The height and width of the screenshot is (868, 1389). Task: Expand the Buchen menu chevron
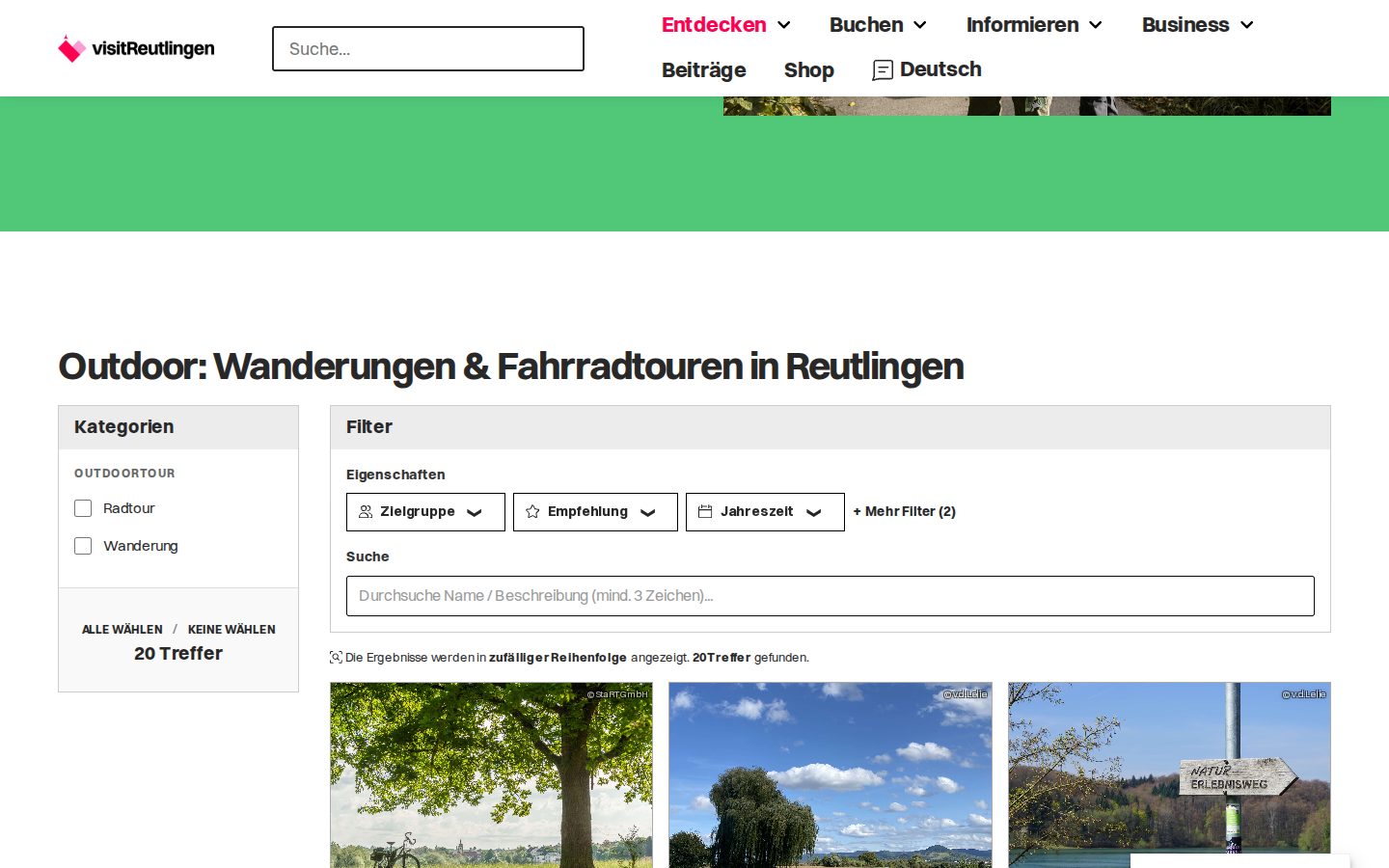click(920, 25)
